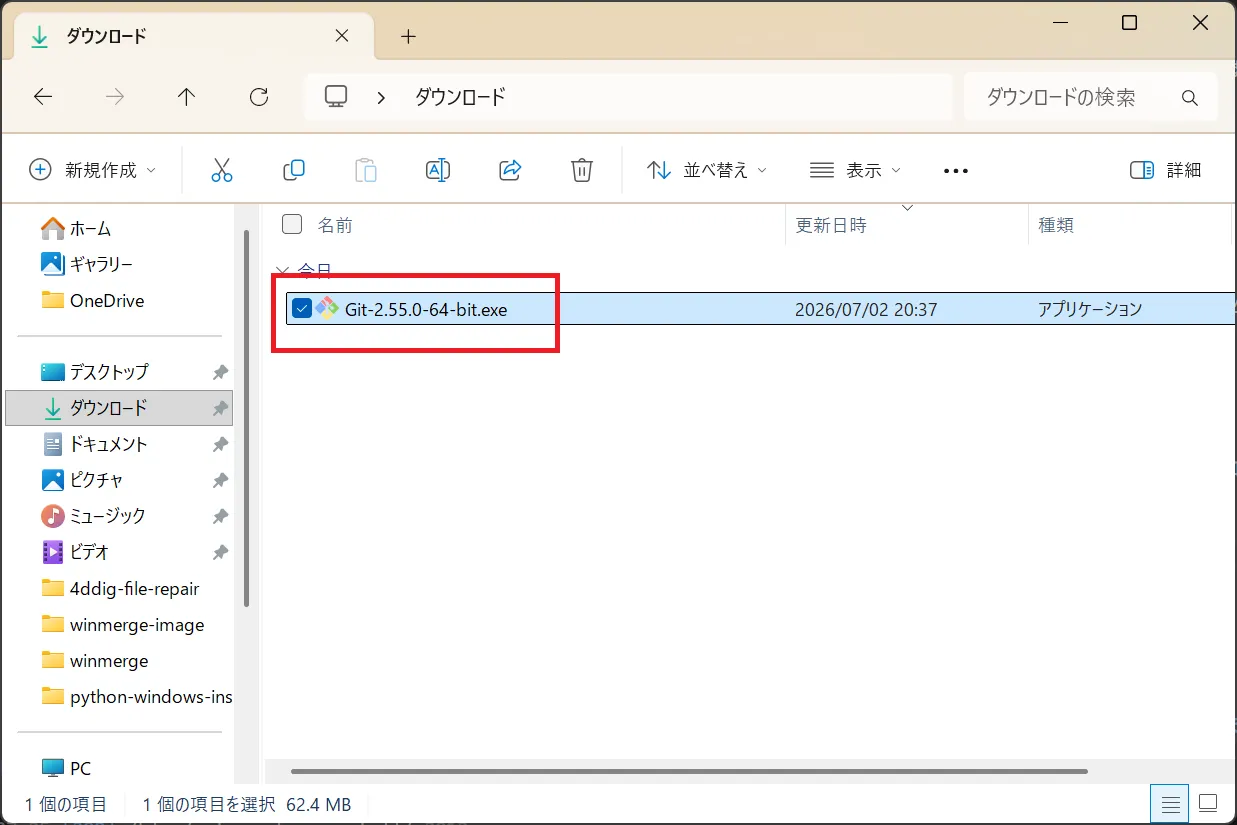Click pin icon next to ピクチャ

[x=220, y=480]
